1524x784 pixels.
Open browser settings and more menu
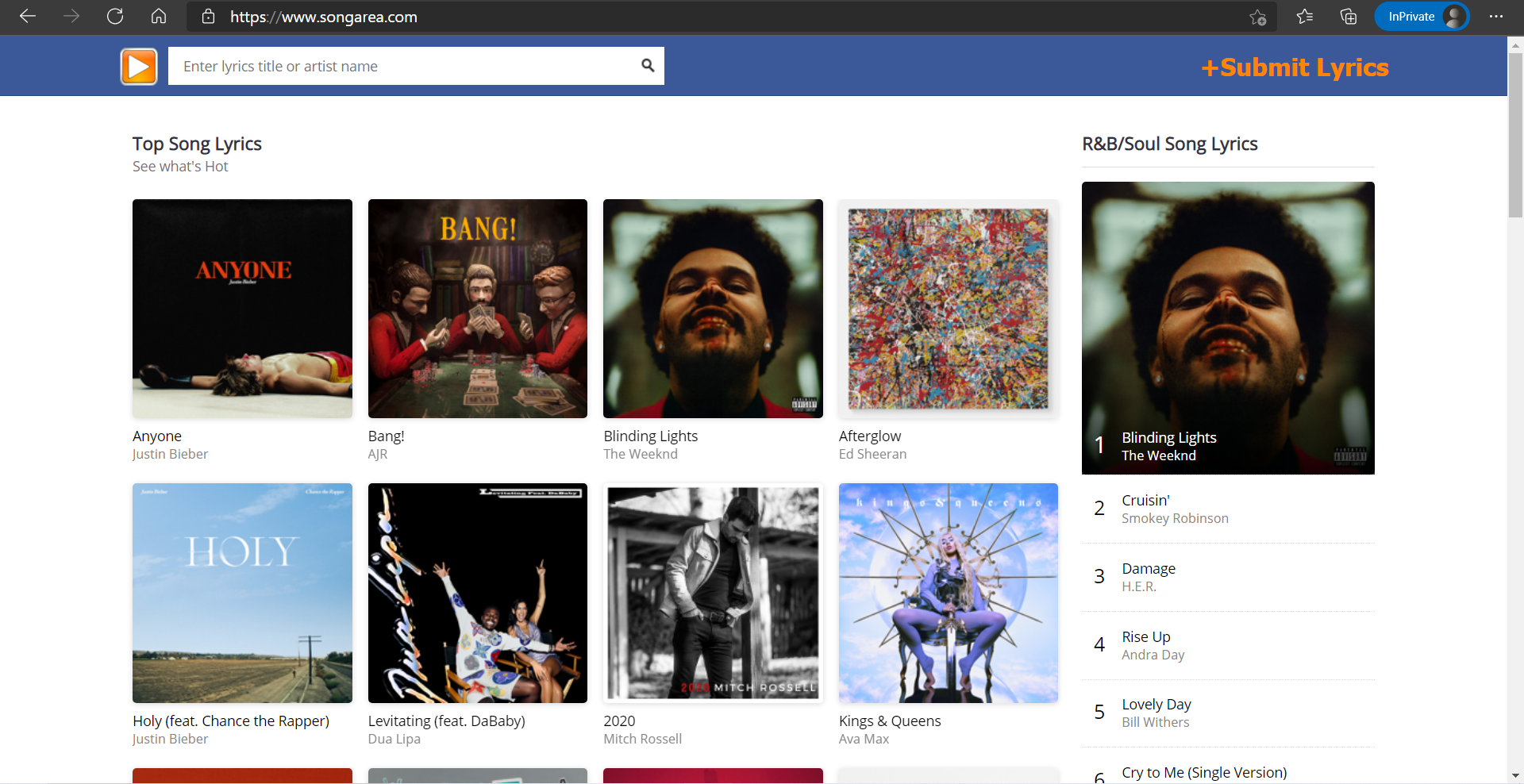1496,17
